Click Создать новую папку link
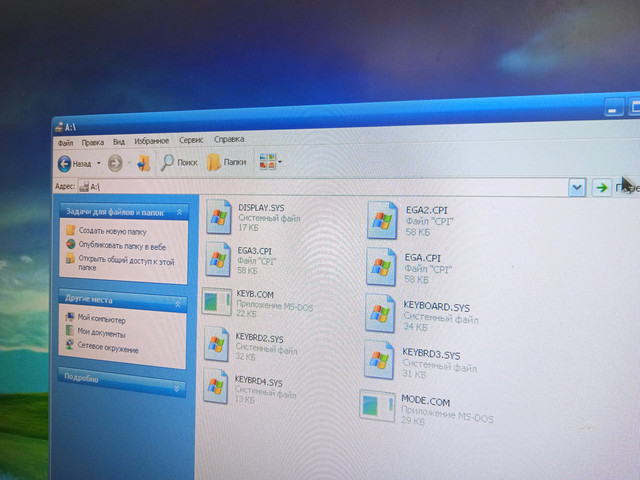 112,231
